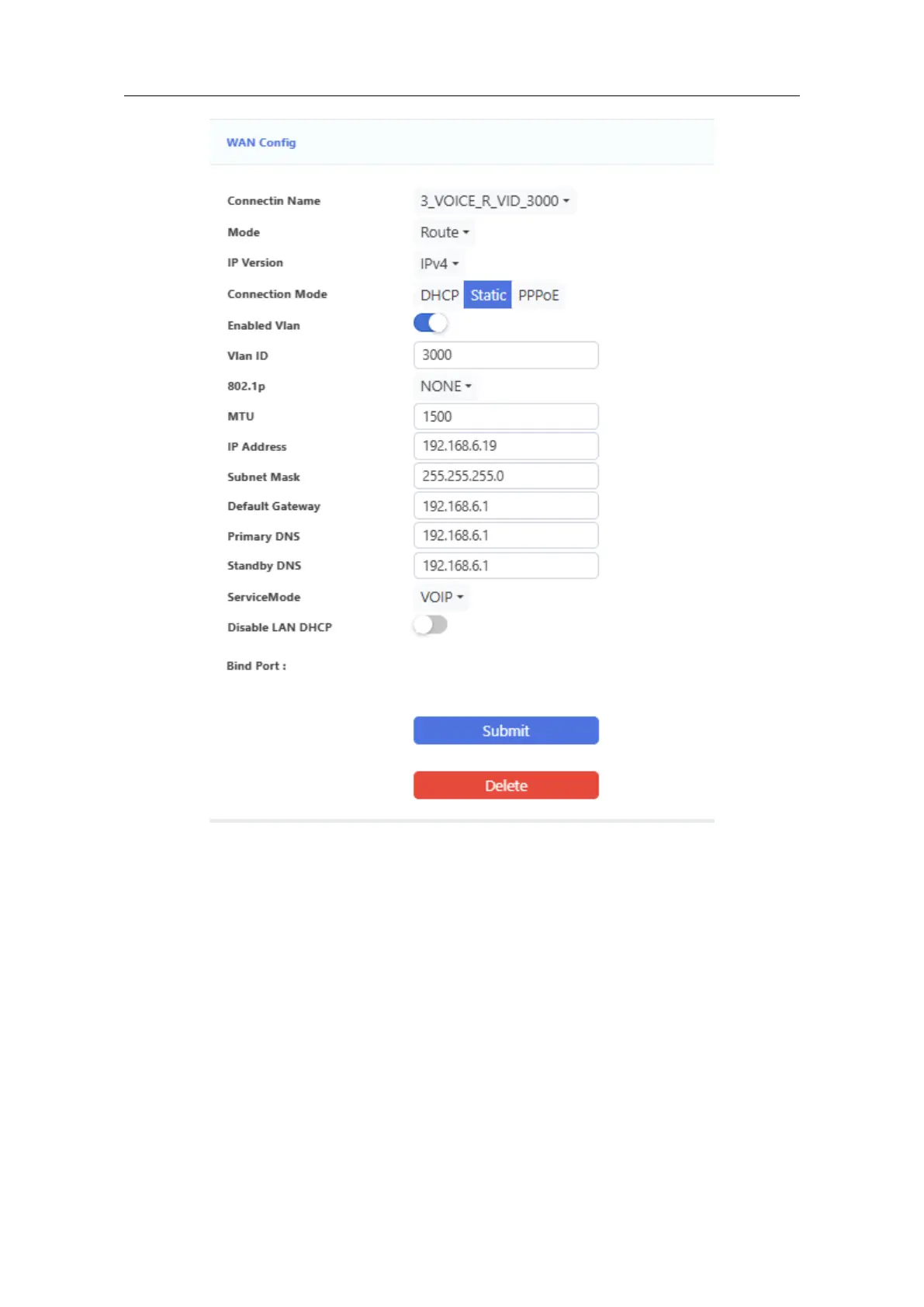Open the Connectin Name dropdown
924x1307 pixels.
tap(494, 201)
